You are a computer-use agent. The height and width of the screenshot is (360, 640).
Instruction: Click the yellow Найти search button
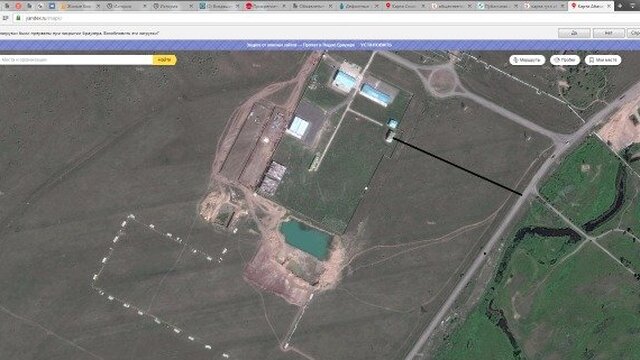[x=164, y=60]
